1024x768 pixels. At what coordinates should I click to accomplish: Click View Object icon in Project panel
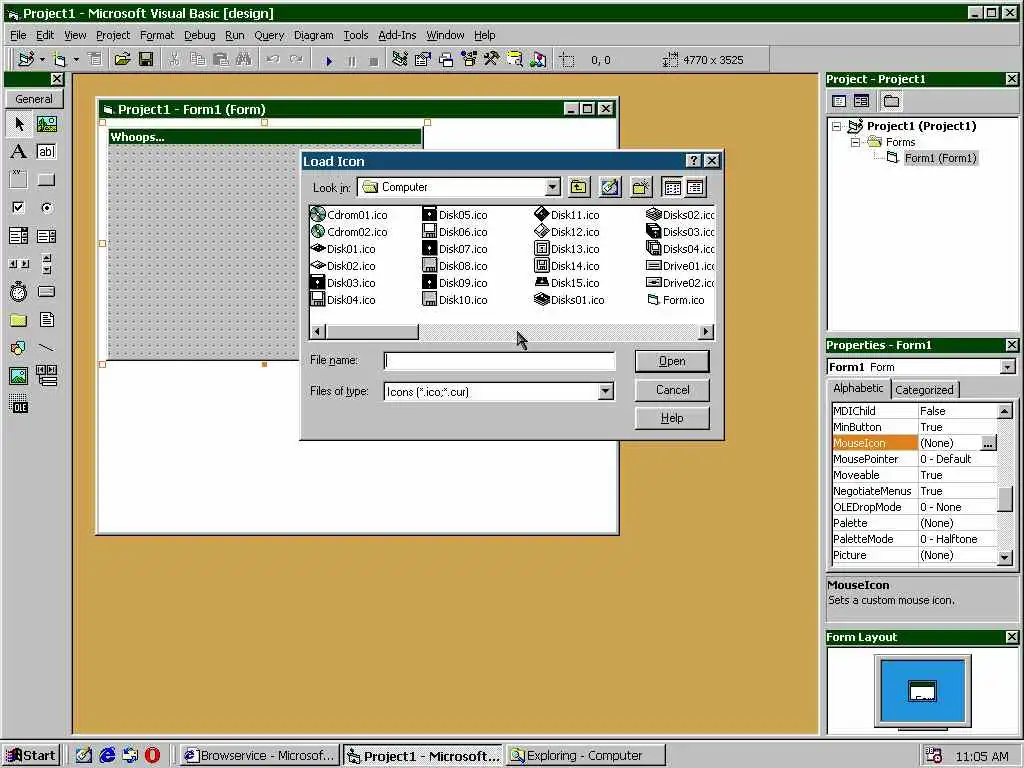coord(861,101)
